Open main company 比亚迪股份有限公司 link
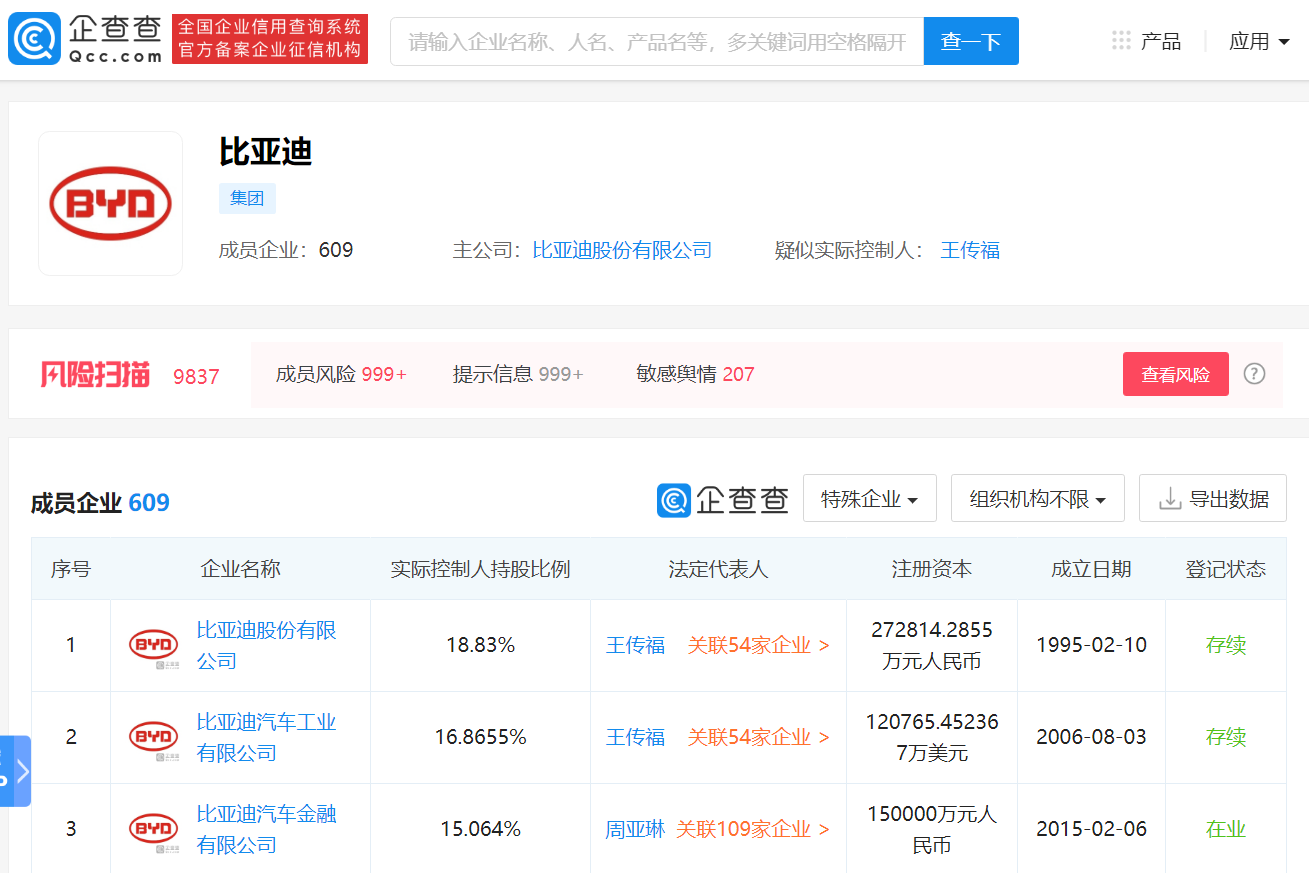Image resolution: width=1309 pixels, height=873 pixels. point(622,250)
